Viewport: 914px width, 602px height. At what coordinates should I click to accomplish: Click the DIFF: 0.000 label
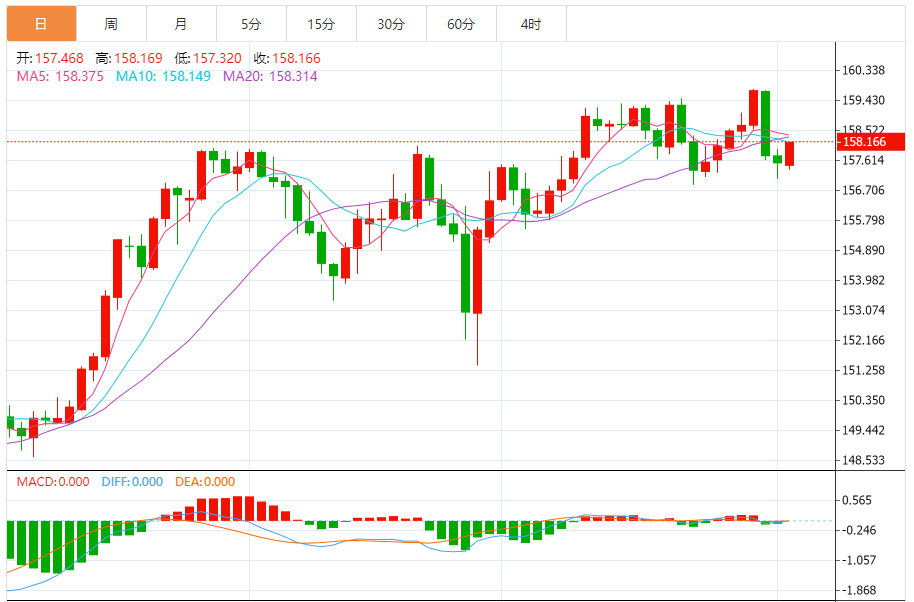(x=131, y=482)
